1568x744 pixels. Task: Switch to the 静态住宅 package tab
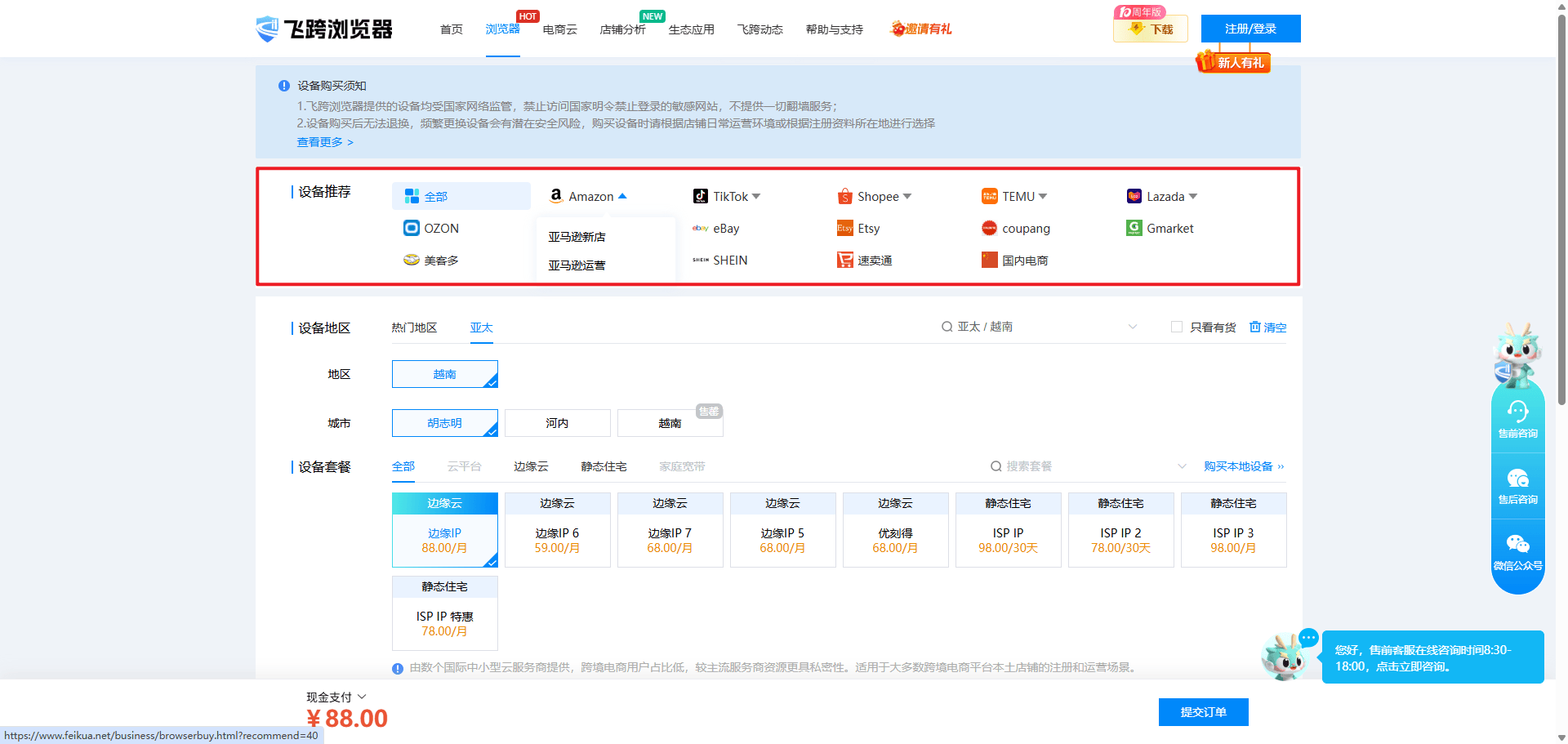click(604, 466)
